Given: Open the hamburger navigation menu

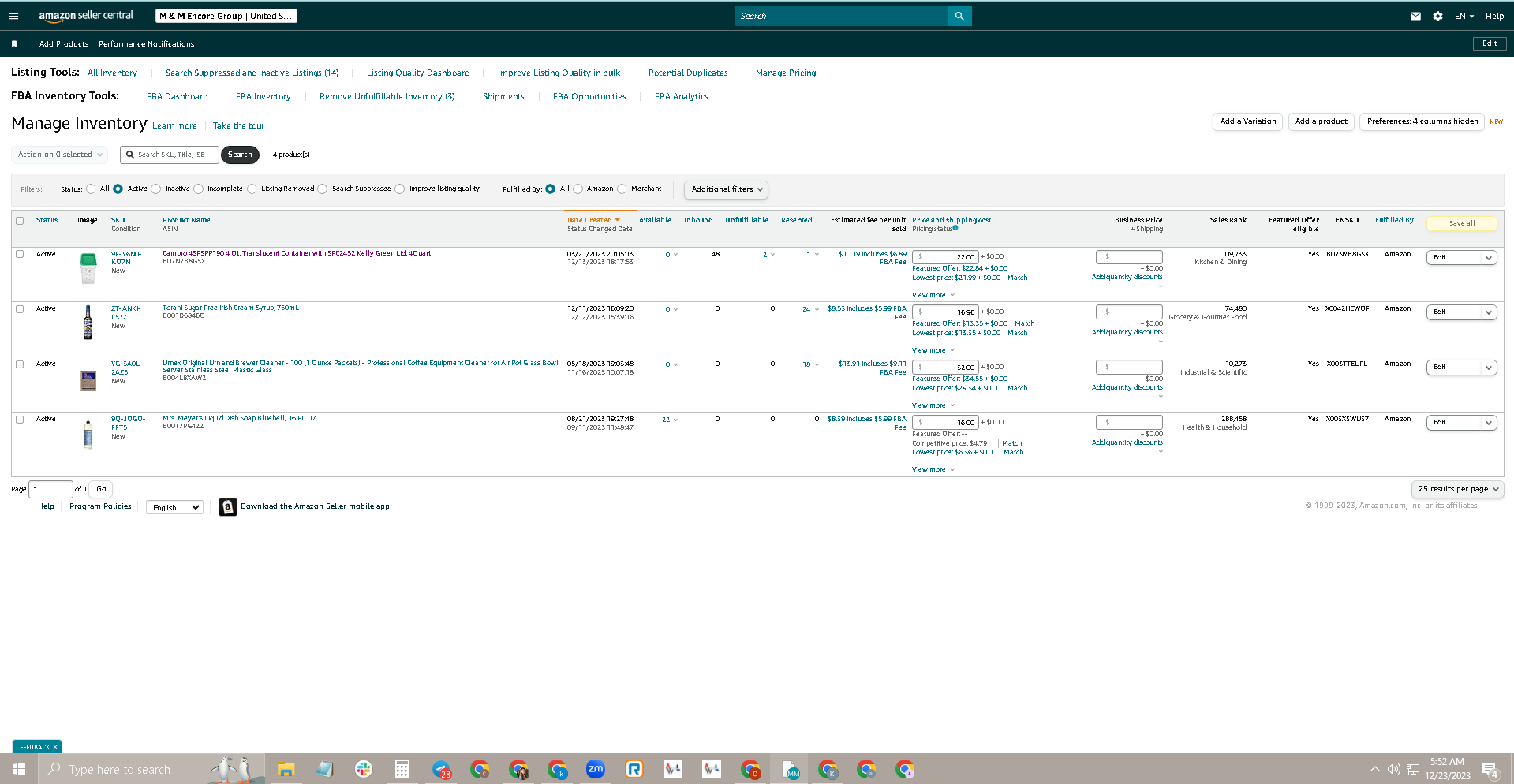Looking at the screenshot, I should (13, 16).
